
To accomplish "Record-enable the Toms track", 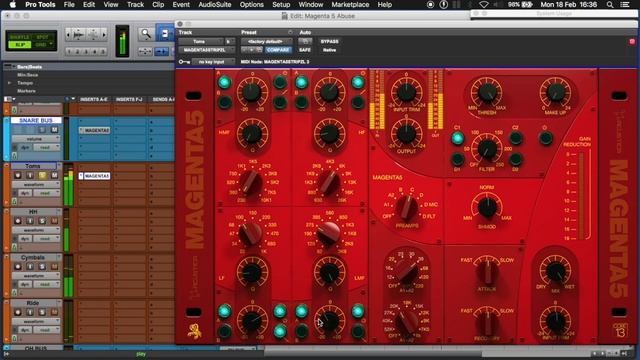I will pyautogui.click(x=18, y=176).
